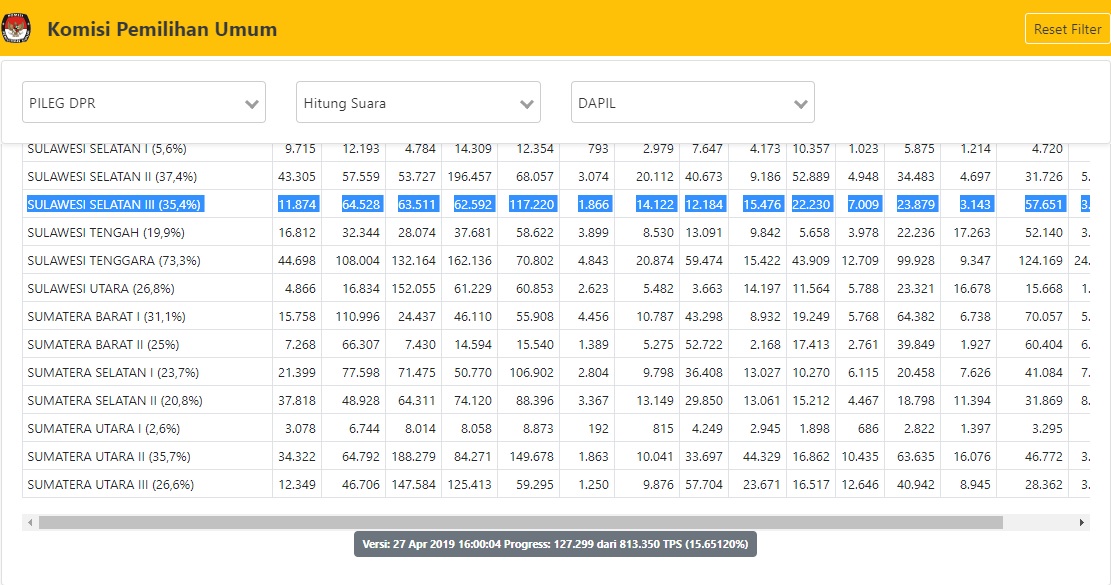Click the Komisi Pemilihan Umum title
1111x585 pixels.
162,29
